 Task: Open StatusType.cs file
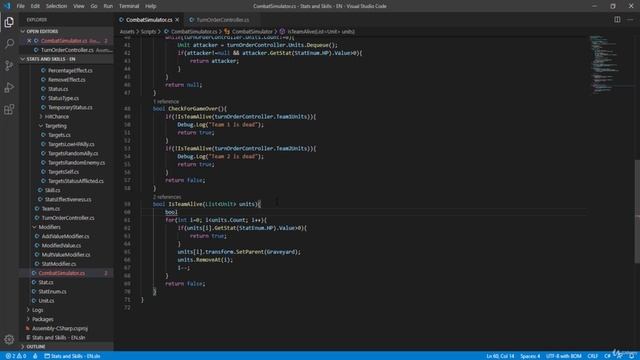pyautogui.click(x=63, y=98)
